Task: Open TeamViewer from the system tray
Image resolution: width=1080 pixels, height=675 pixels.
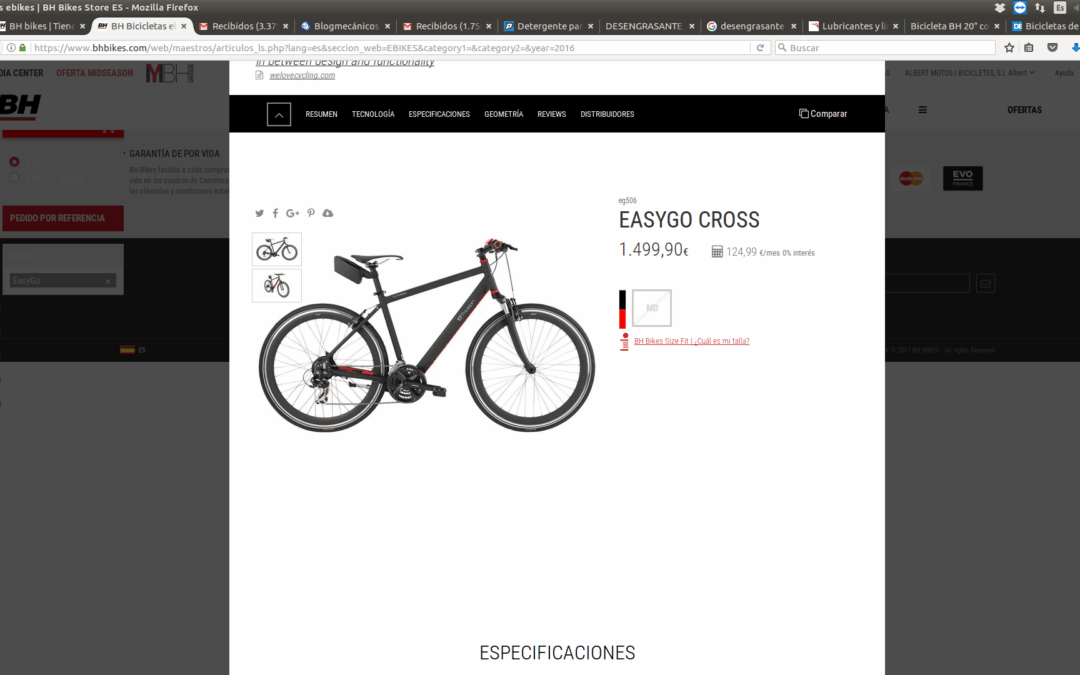Action: pyautogui.click(x=1020, y=8)
